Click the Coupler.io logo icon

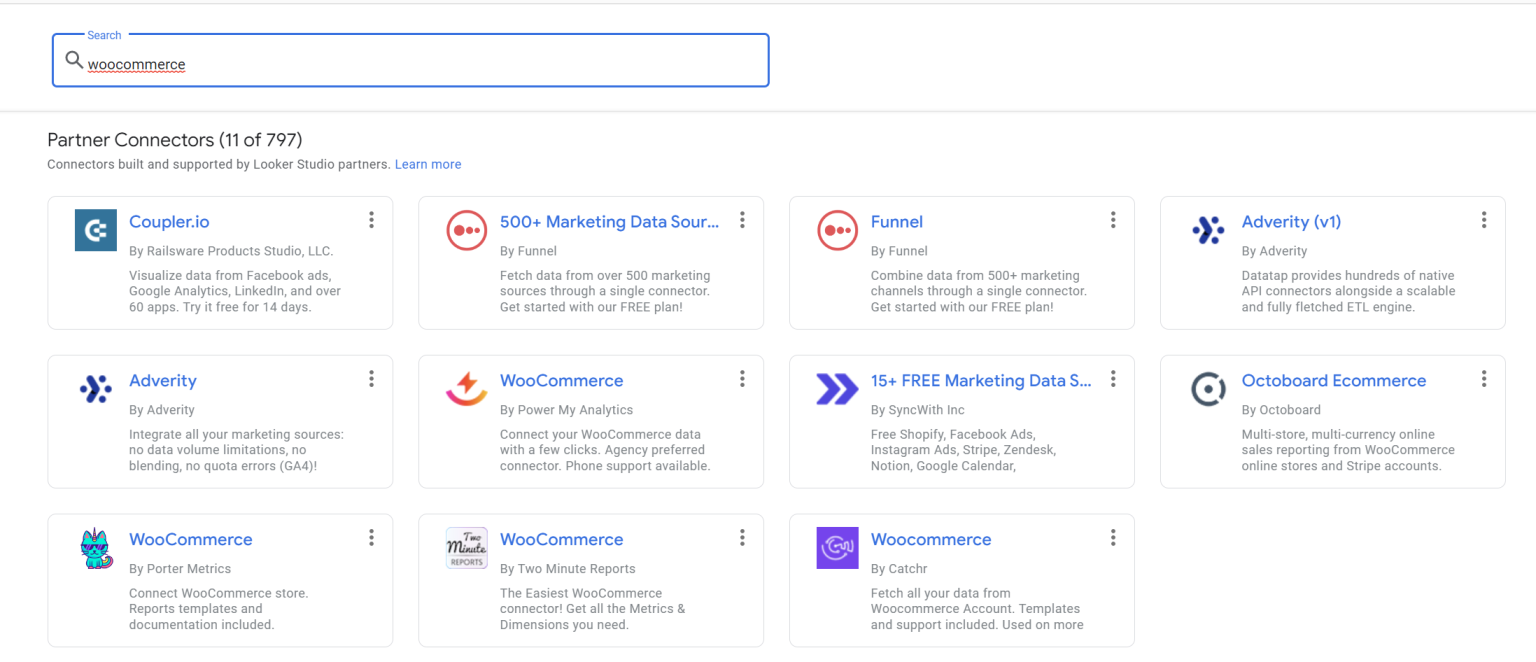[96, 230]
